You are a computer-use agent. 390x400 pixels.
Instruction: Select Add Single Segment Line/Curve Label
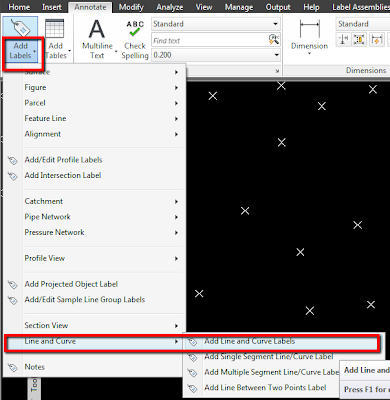268,357
